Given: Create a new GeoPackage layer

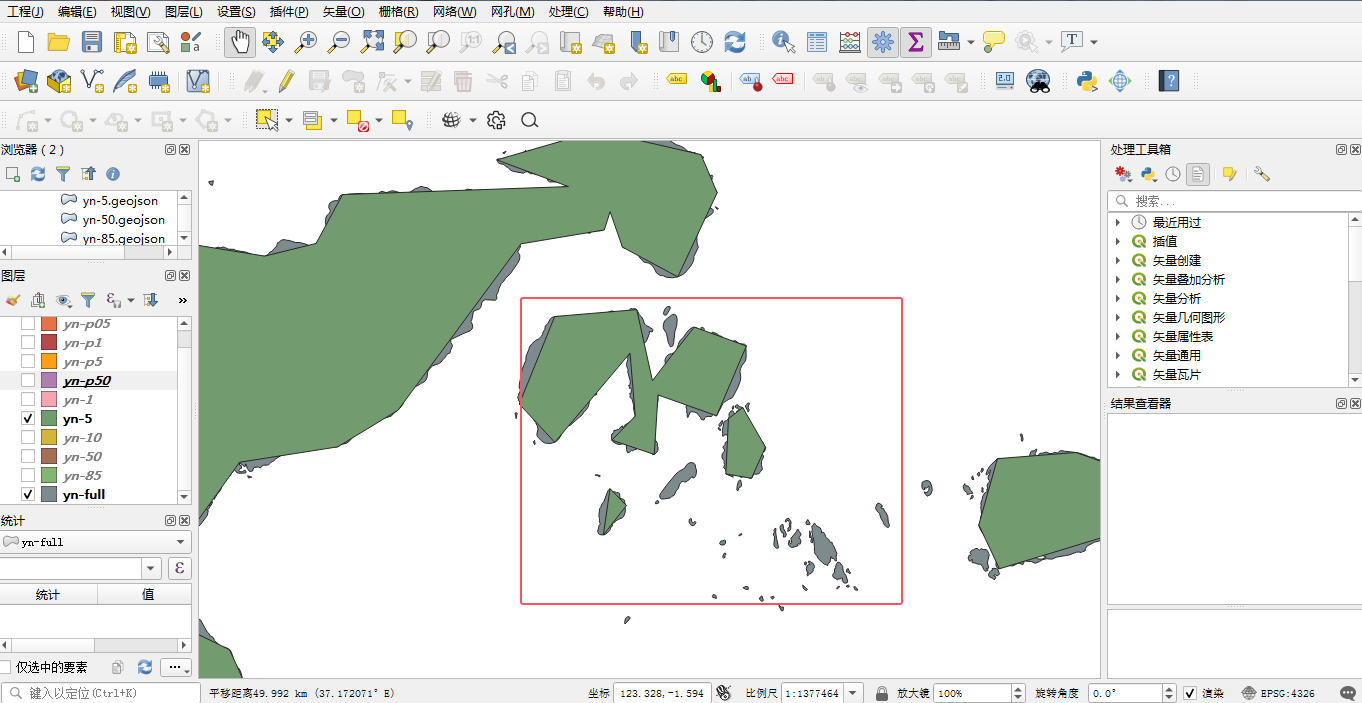Looking at the screenshot, I should (x=59, y=81).
